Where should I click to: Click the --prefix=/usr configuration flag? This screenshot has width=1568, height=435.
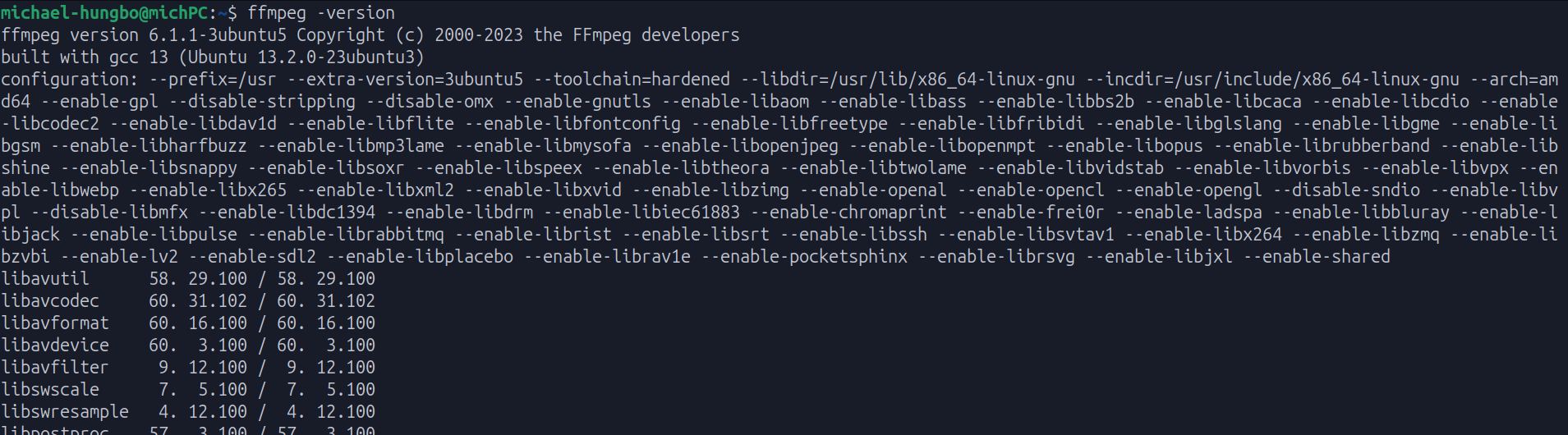point(213,80)
